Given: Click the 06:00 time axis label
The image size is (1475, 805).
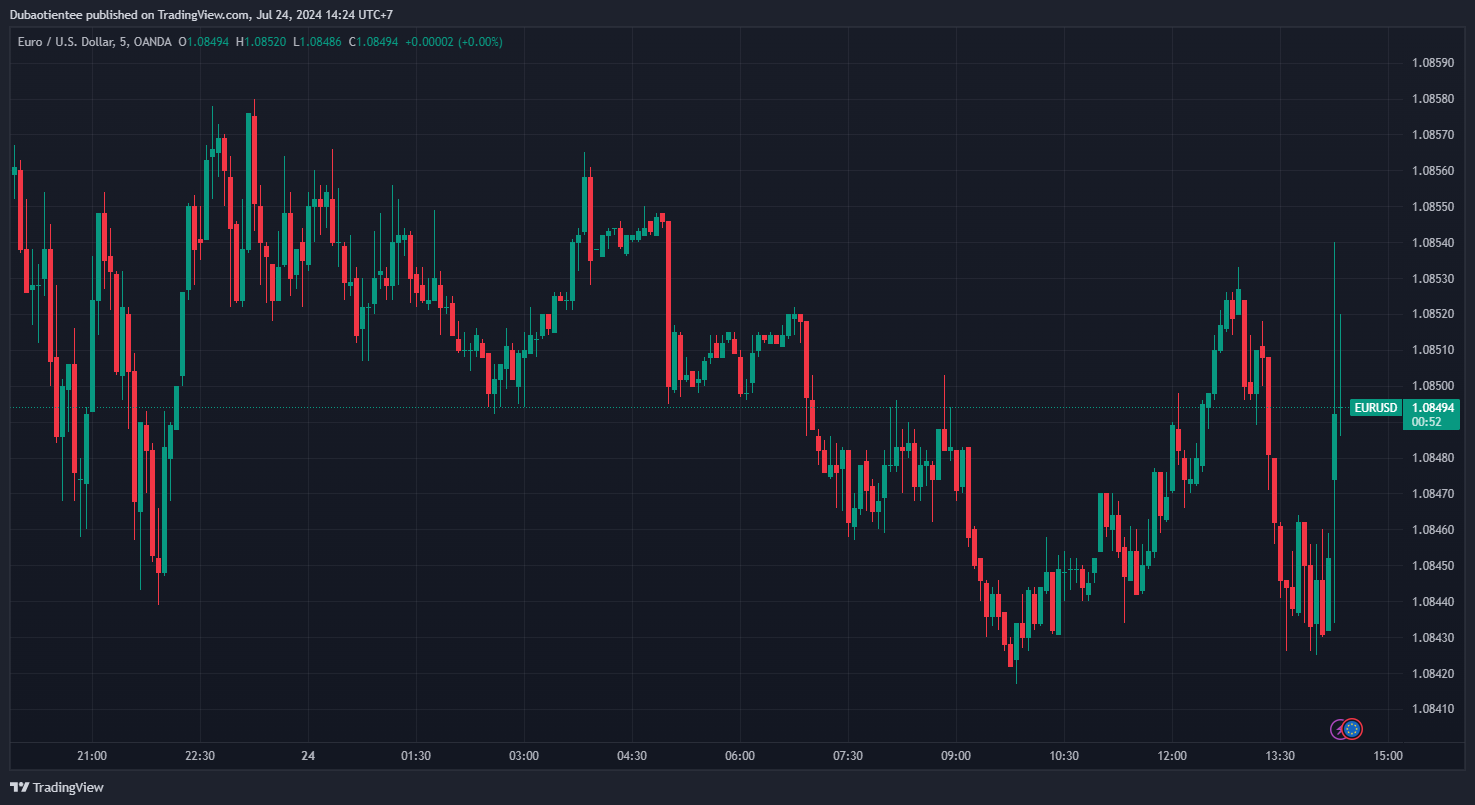Looking at the screenshot, I should (x=740, y=756).
